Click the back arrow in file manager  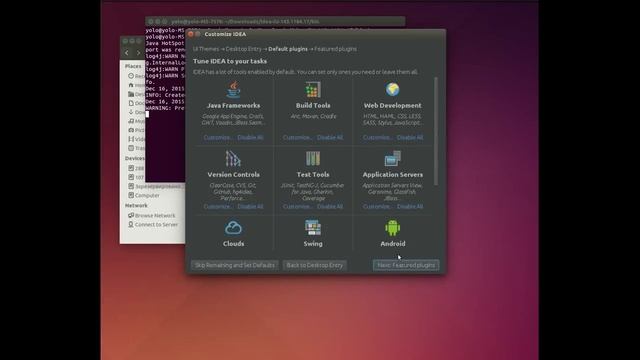pyautogui.click(x=127, y=53)
